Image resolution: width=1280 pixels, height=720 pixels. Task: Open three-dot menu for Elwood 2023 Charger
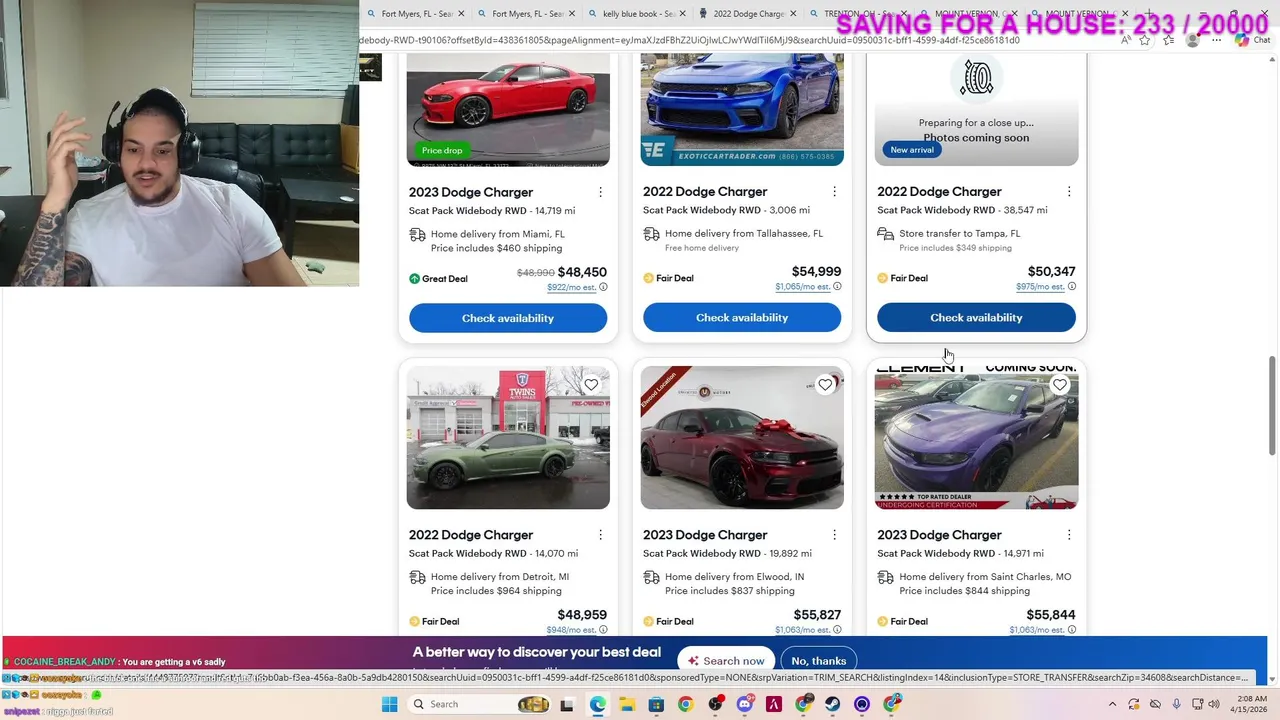(x=834, y=535)
